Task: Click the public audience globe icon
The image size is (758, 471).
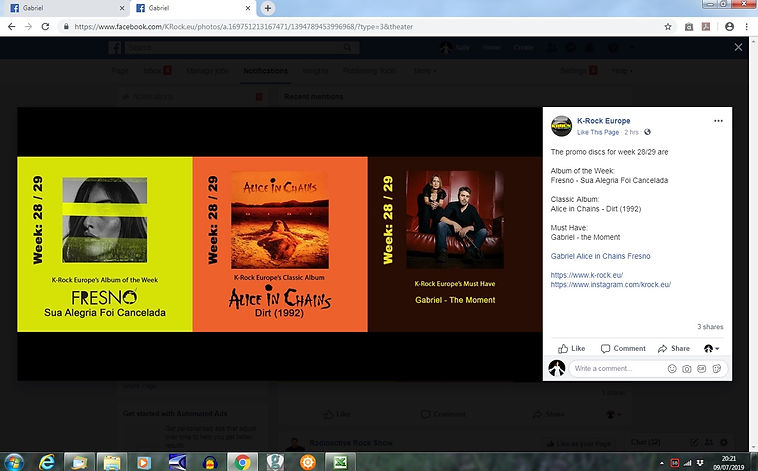Action: coord(647,132)
